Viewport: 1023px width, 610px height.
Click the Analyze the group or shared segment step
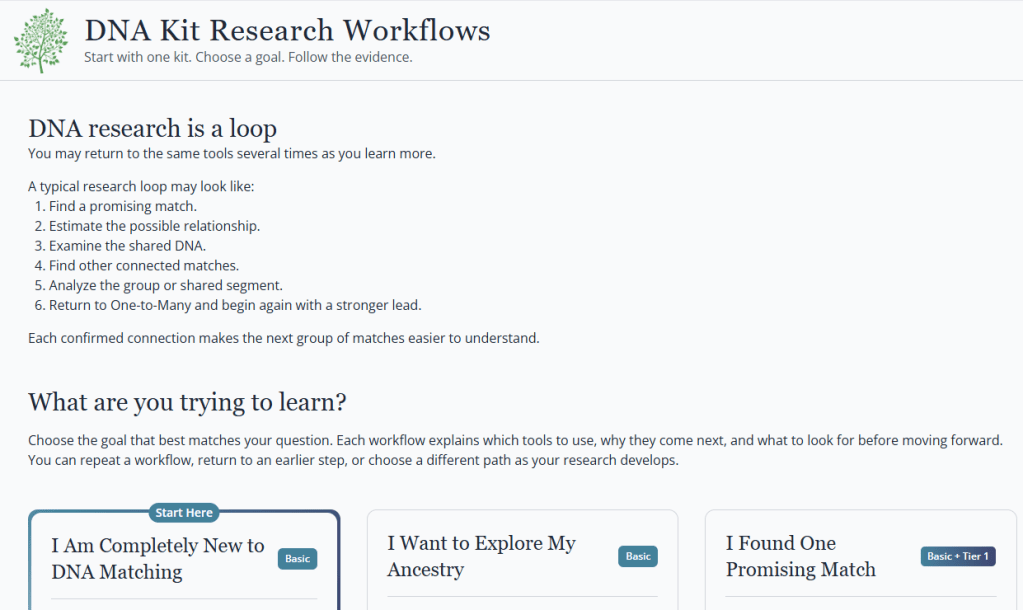[166, 285]
